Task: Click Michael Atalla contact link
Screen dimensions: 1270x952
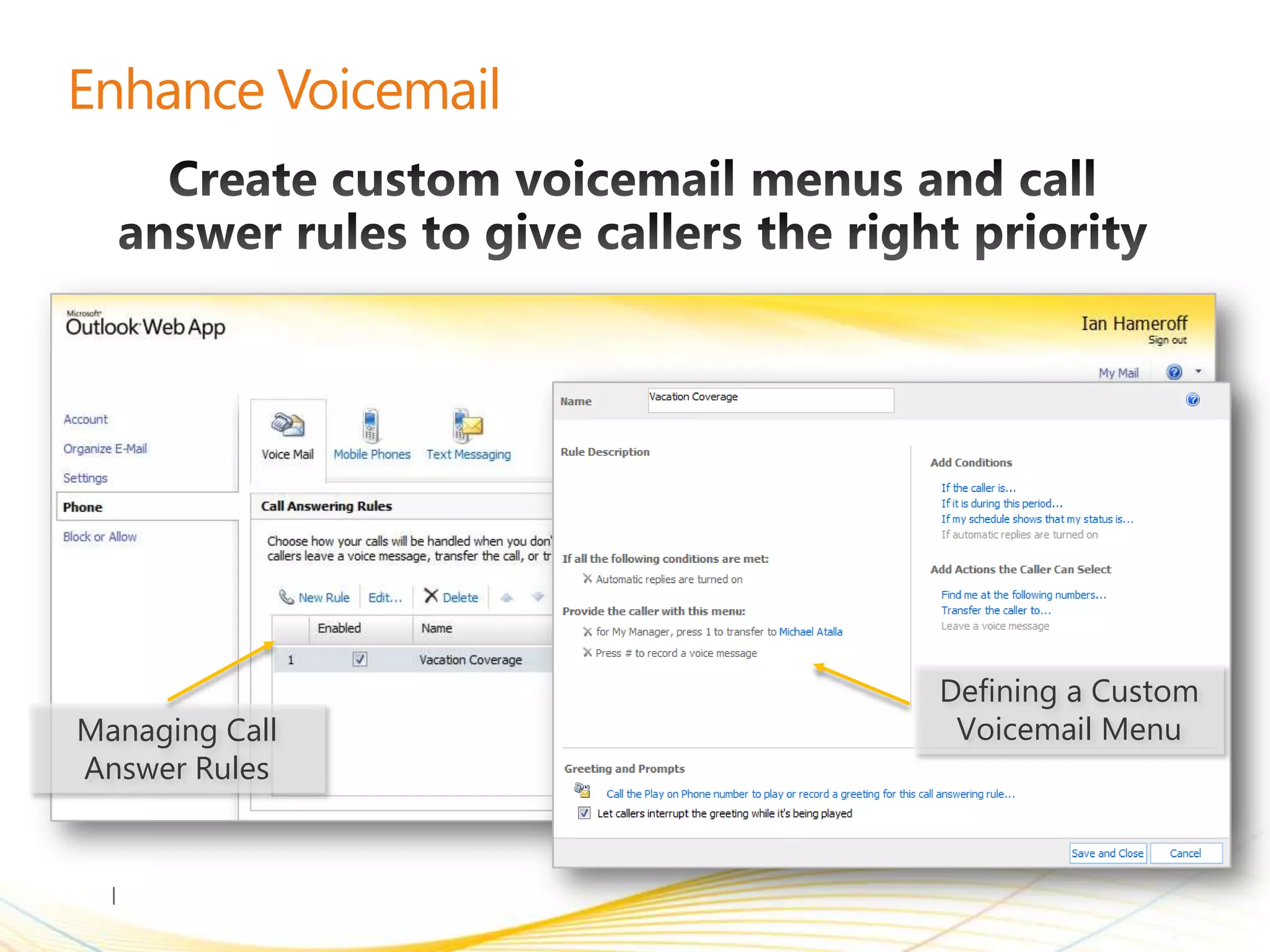Action: (x=810, y=632)
